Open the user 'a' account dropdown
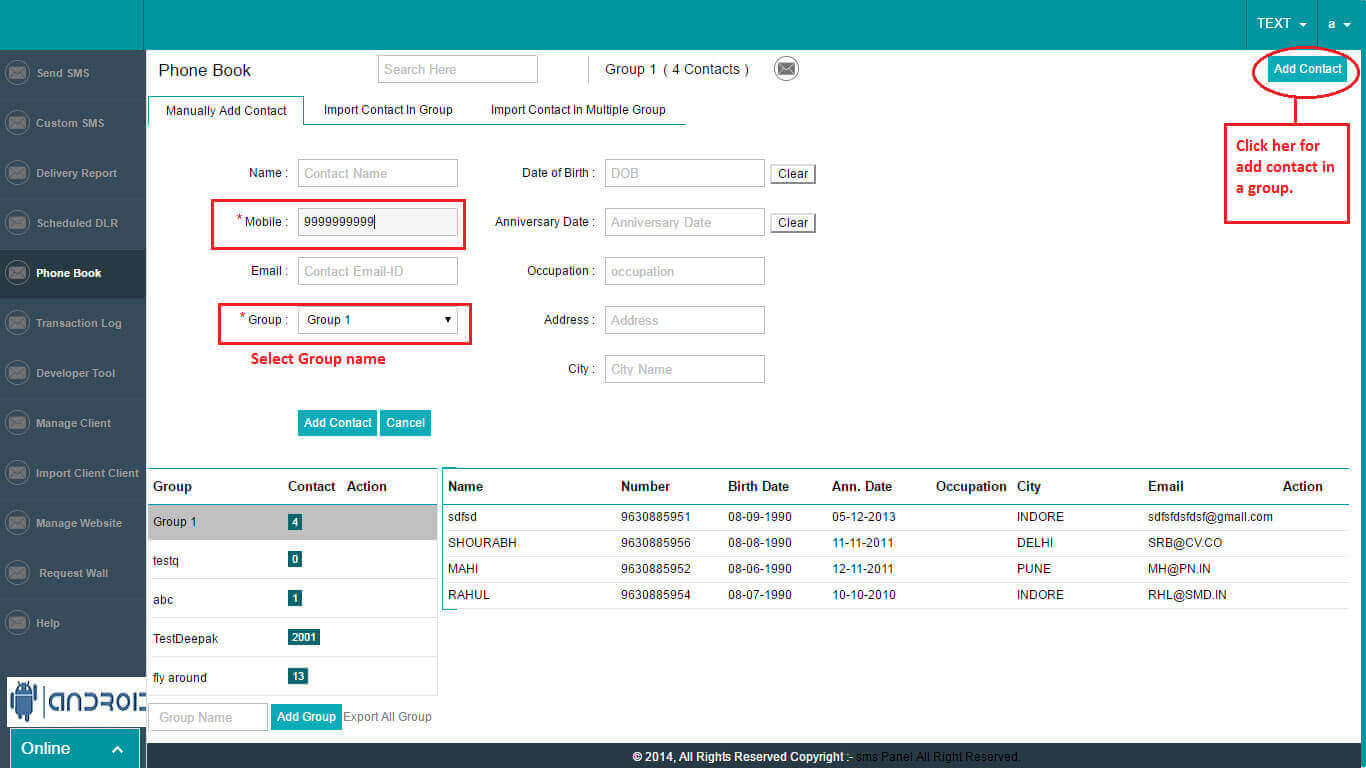The height and width of the screenshot is (768, 1366). point(1339,24)
